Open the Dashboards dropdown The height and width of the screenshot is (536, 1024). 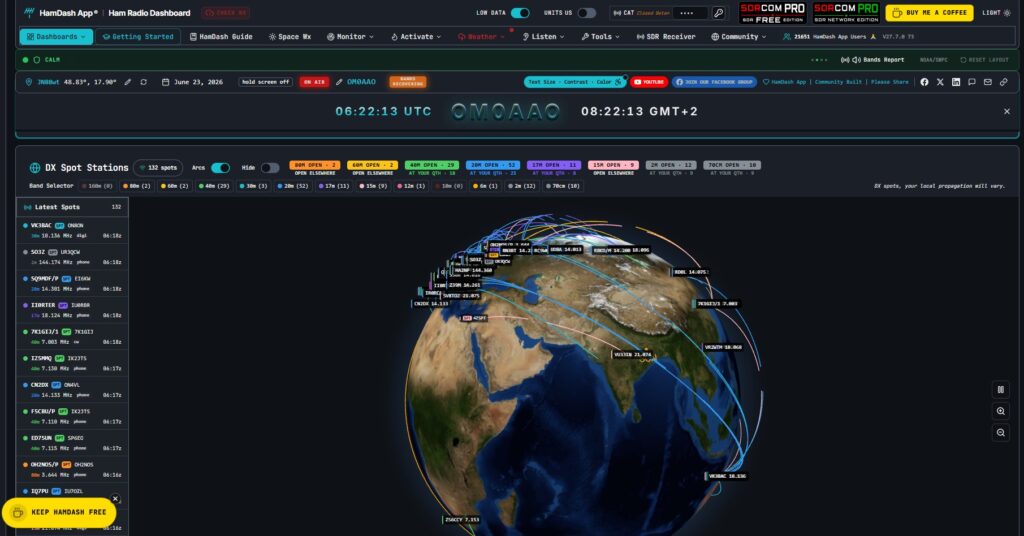56,37
